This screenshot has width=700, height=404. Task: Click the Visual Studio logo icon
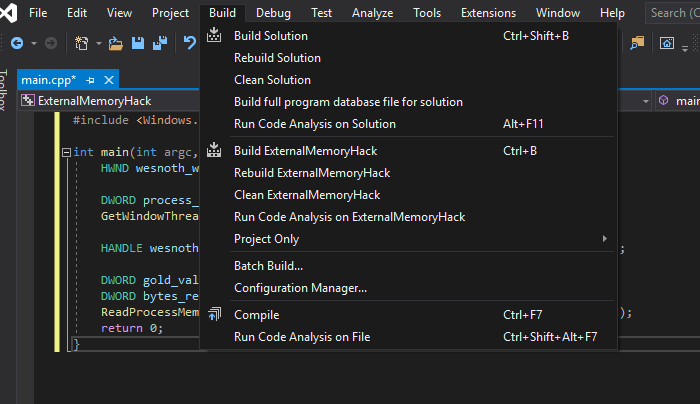click(x=8, y=12)
